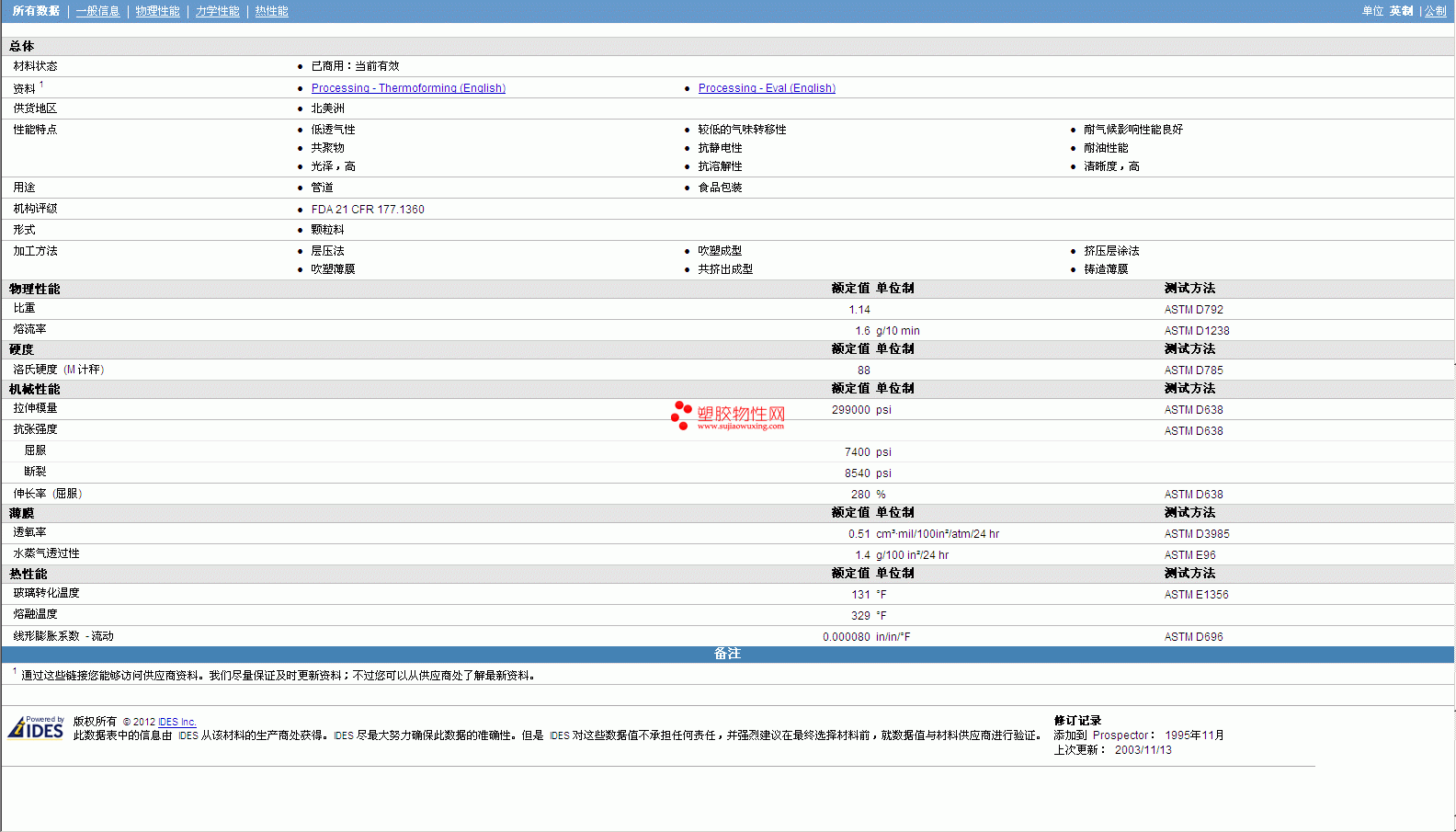Select ASTM E96 test method text
The image size is (1456, 832).
coord(1189,555)
